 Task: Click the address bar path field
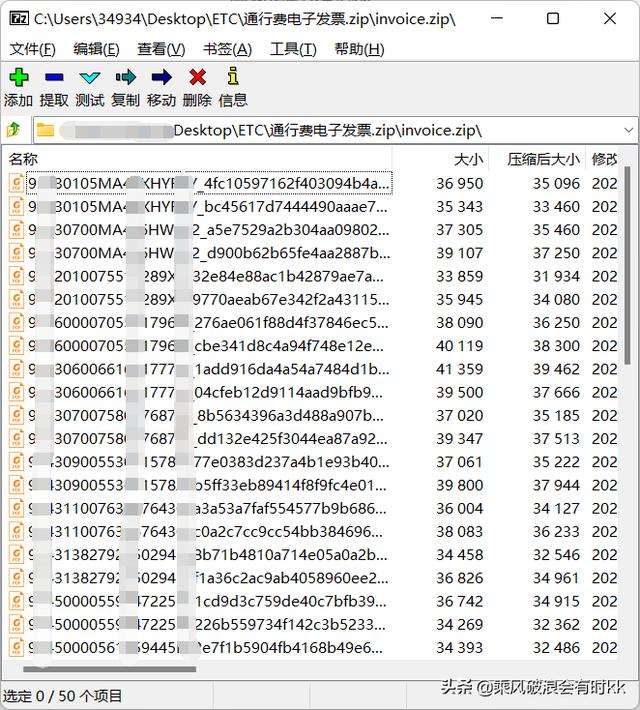click(330, 130)
